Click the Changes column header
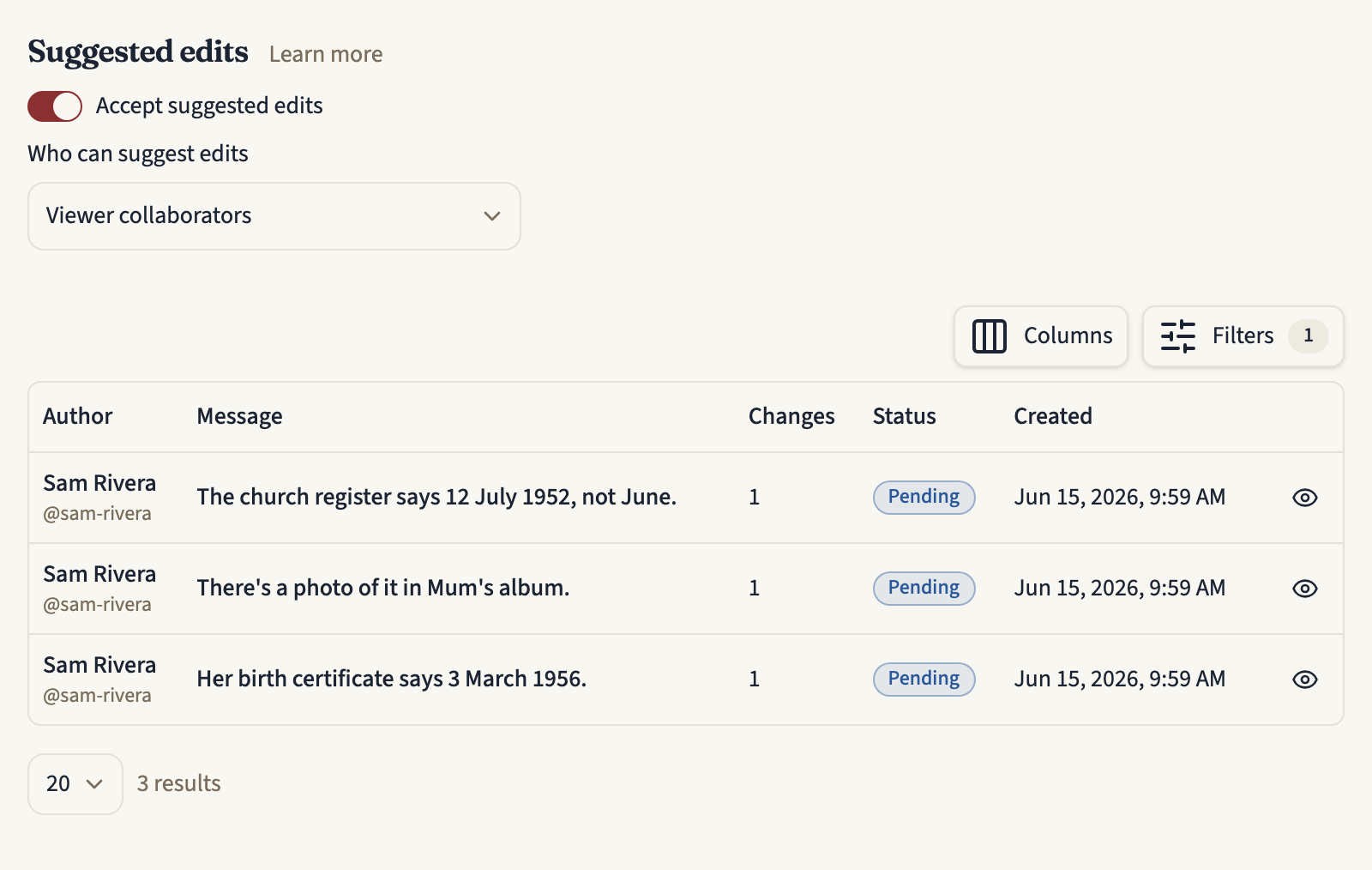This screenshot has width=1372, height=870. 791,416
